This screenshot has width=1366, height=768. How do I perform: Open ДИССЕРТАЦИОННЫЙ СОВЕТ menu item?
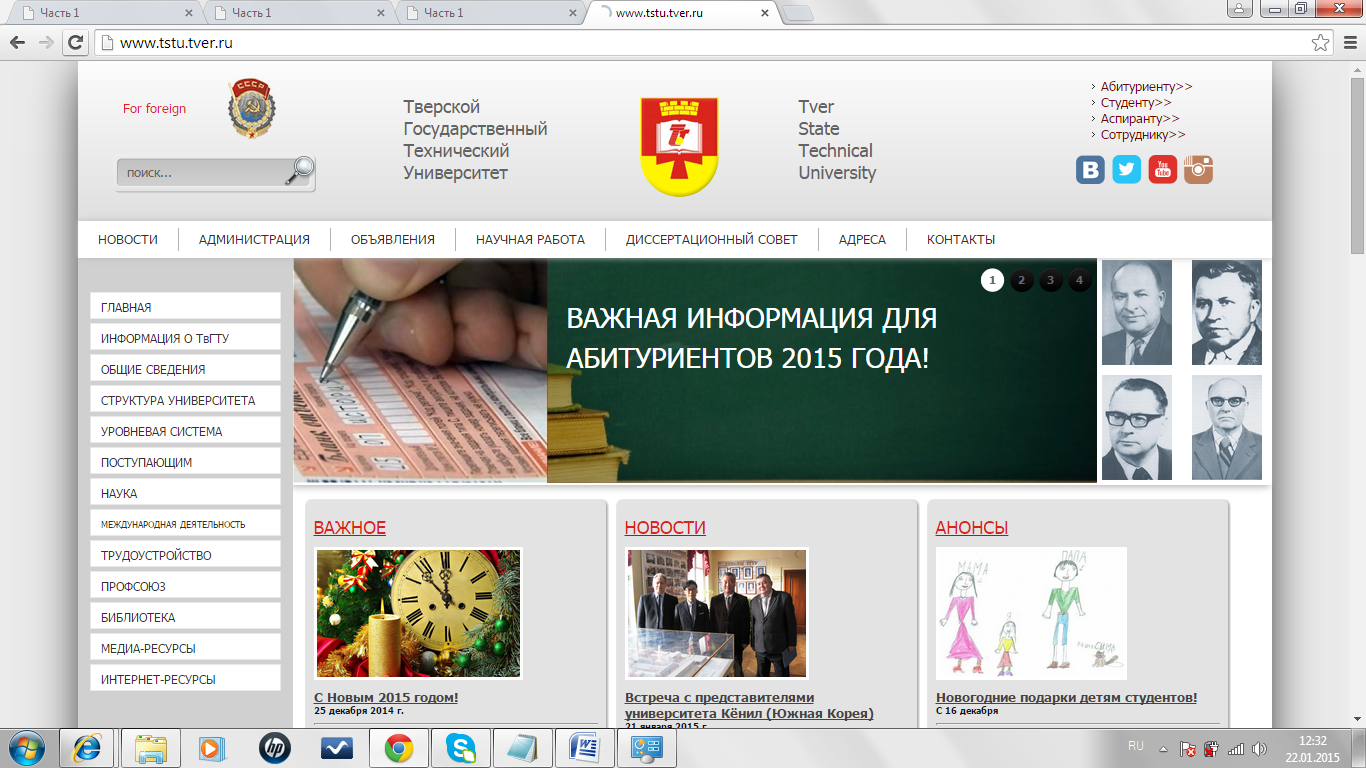pyautogui.click(x=712, y=239)
